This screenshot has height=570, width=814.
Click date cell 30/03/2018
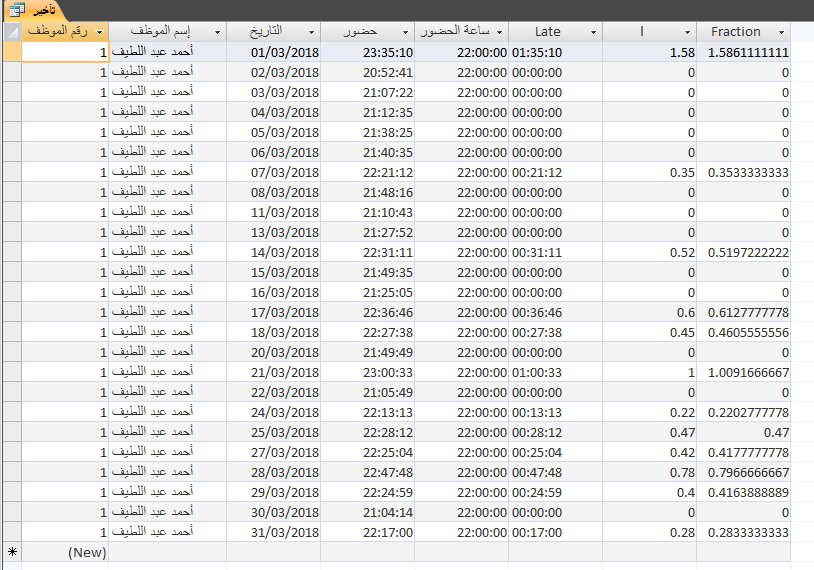[274, 512]
